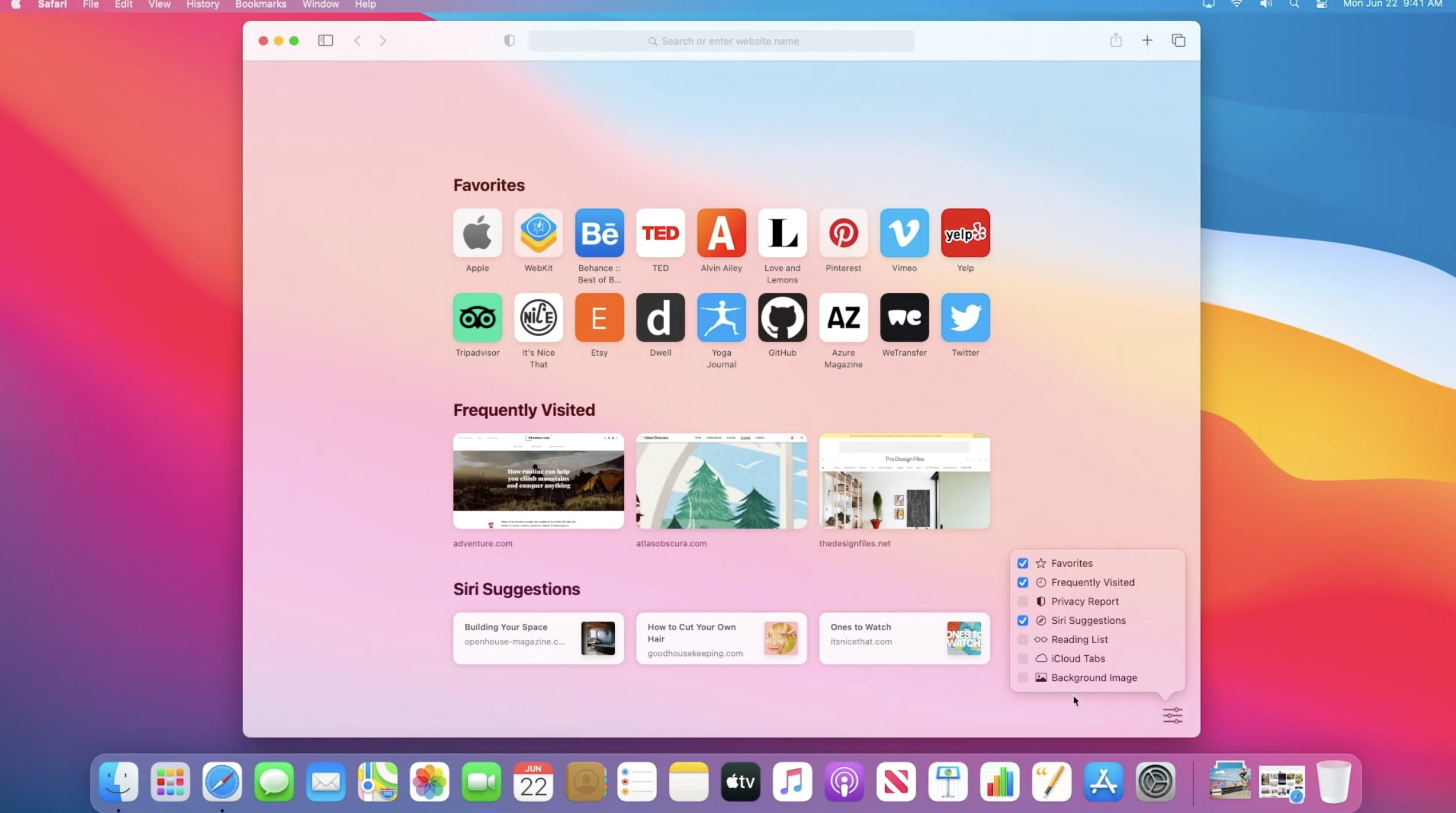Open the Help menu

(365, 5)
